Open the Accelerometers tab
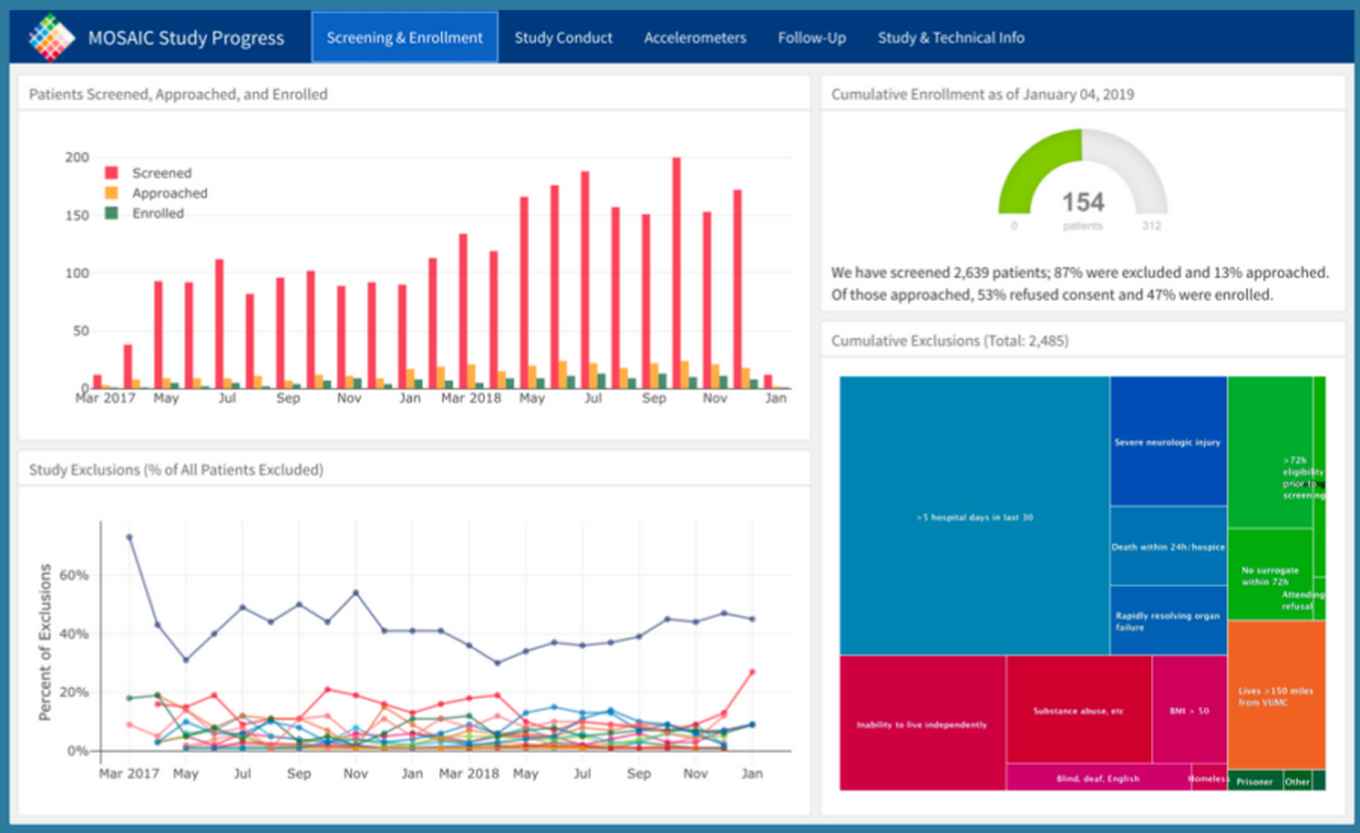 (695, 37)
